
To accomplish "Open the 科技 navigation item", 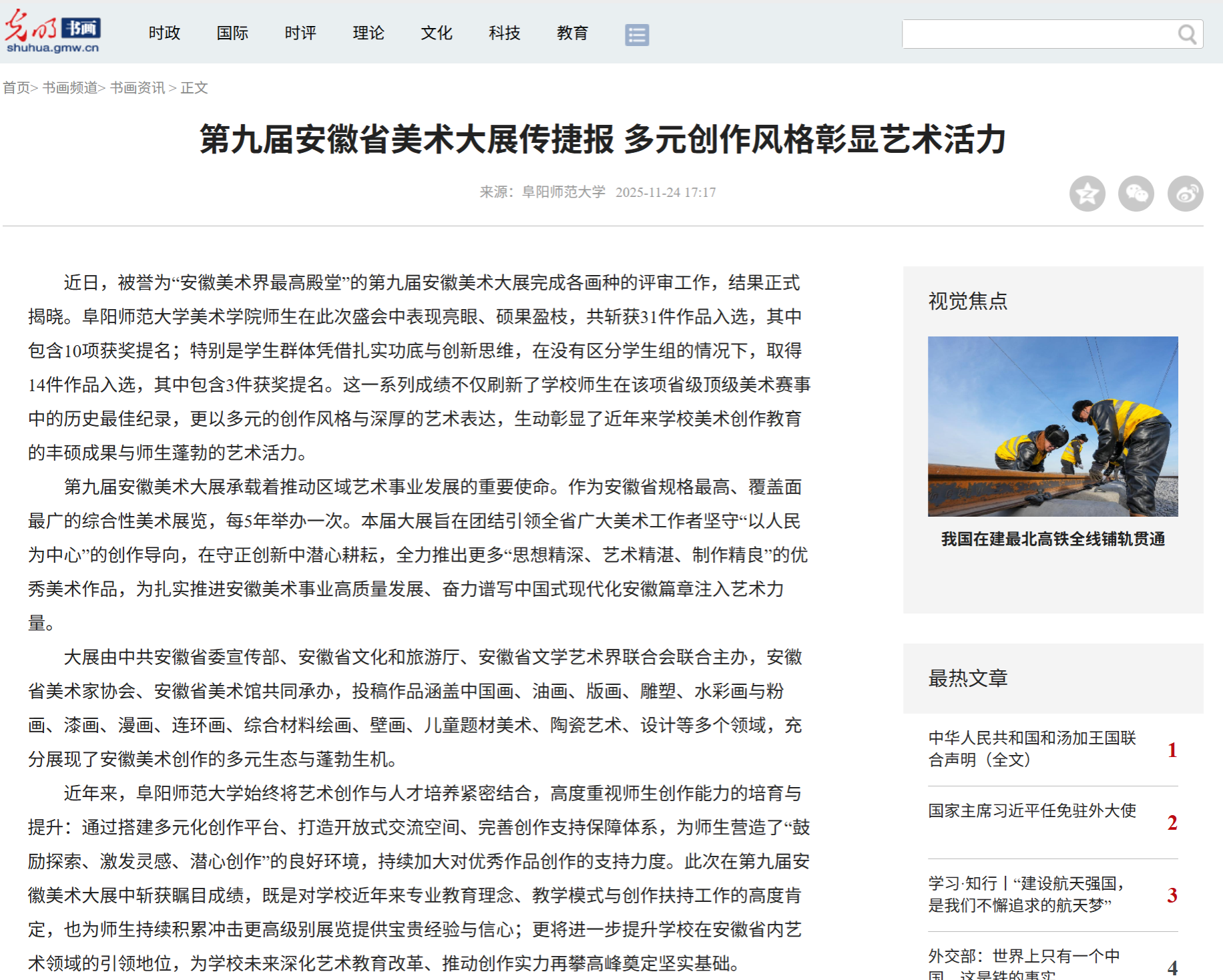I will (505, 33).
